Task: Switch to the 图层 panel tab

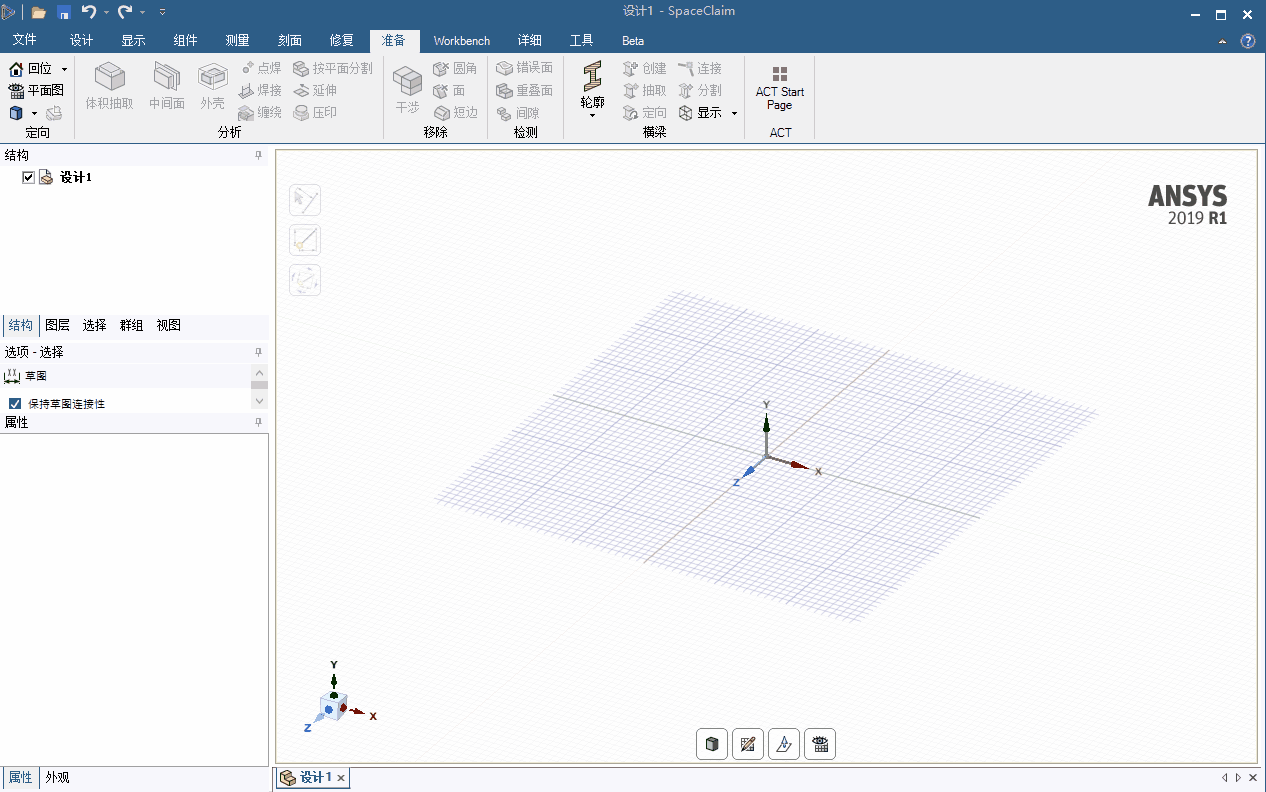Action: click(58, 325)
